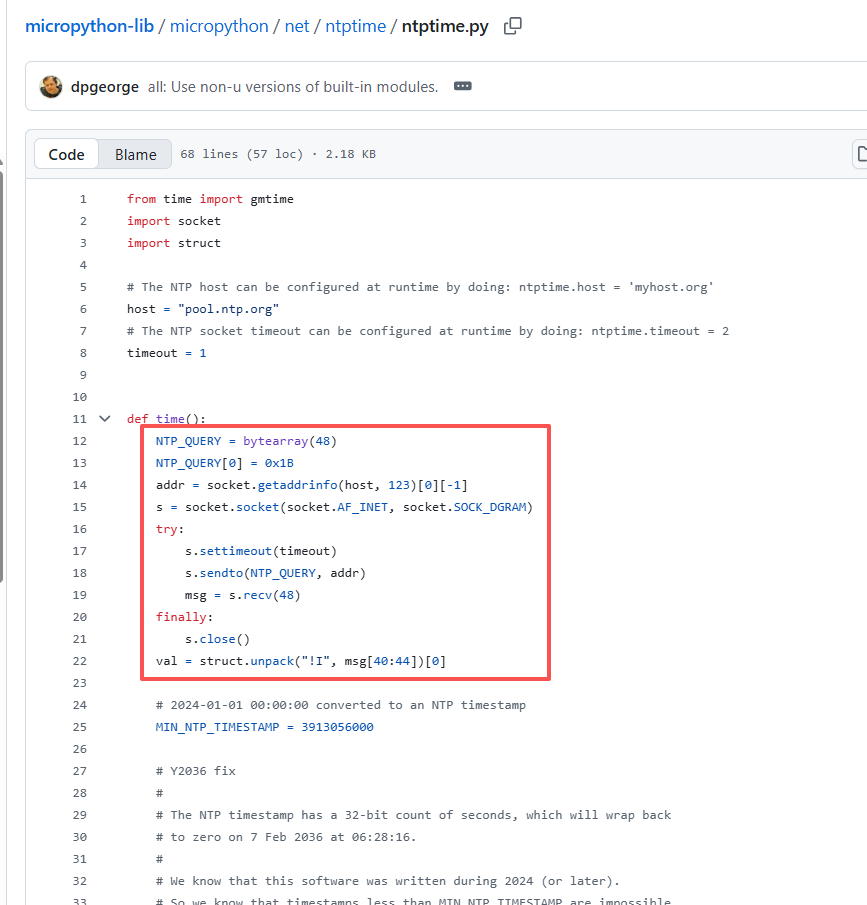
Task: Click the settimeout method on line 17
Action: pos(236,551)
